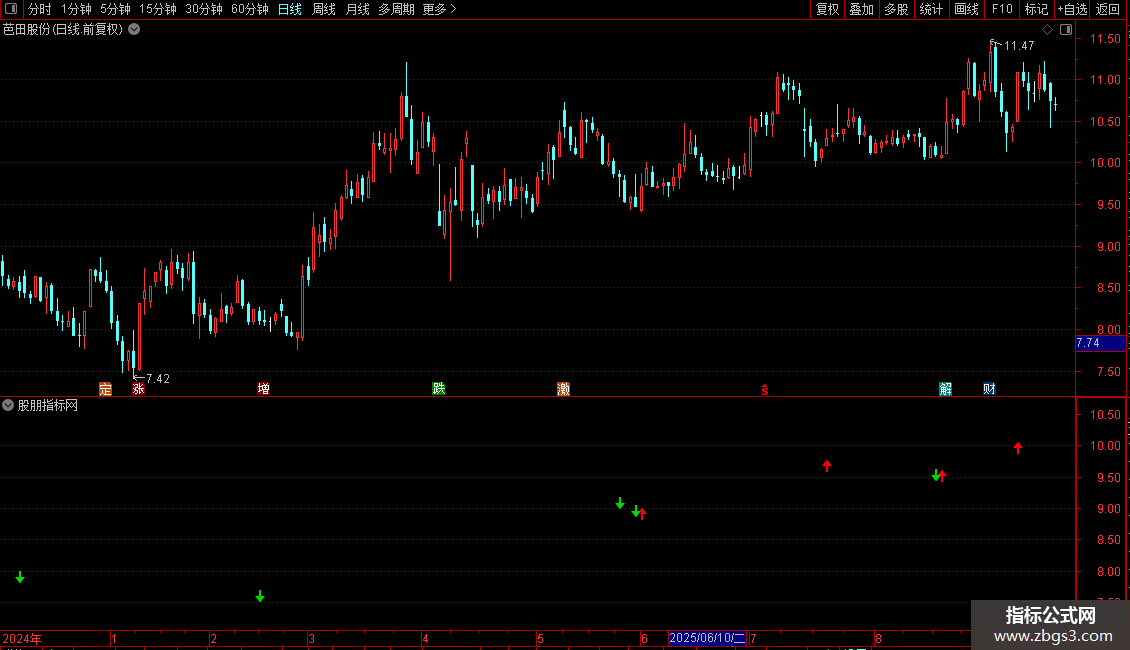Click the 7.42 low price label
The image size is (1130, 650).
click(158, 378)
